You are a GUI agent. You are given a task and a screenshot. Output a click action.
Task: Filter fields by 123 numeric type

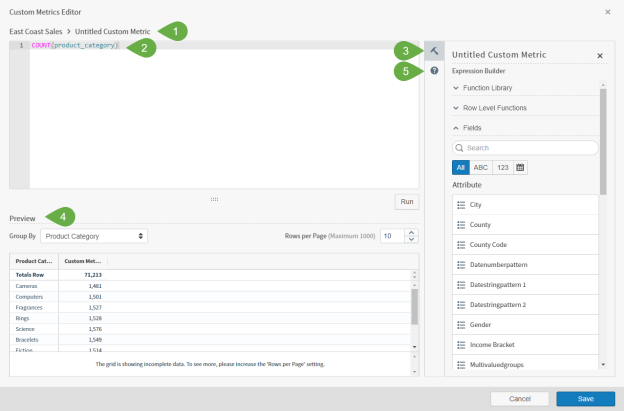coord(502,168)
